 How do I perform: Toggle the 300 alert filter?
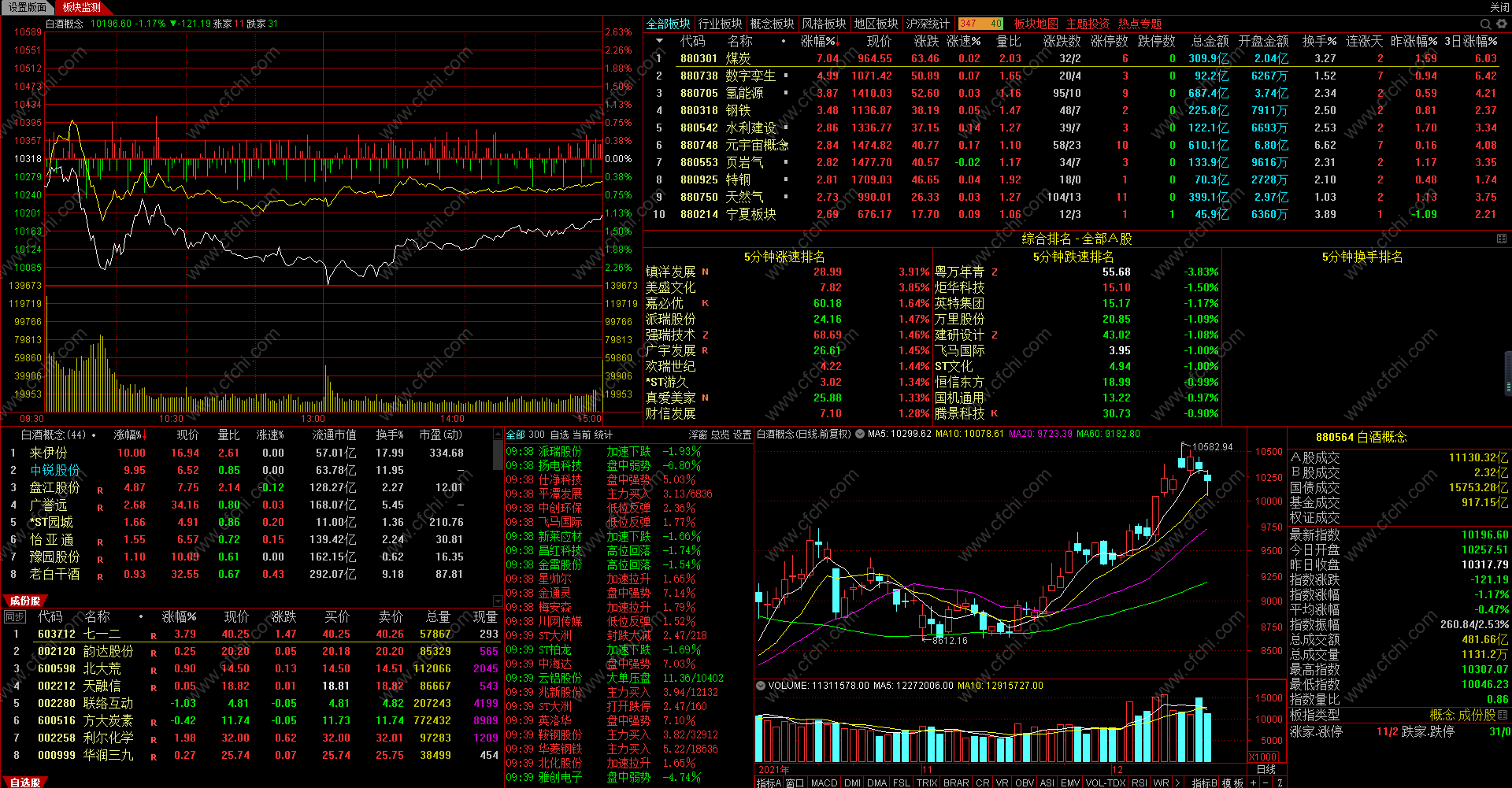537,435
